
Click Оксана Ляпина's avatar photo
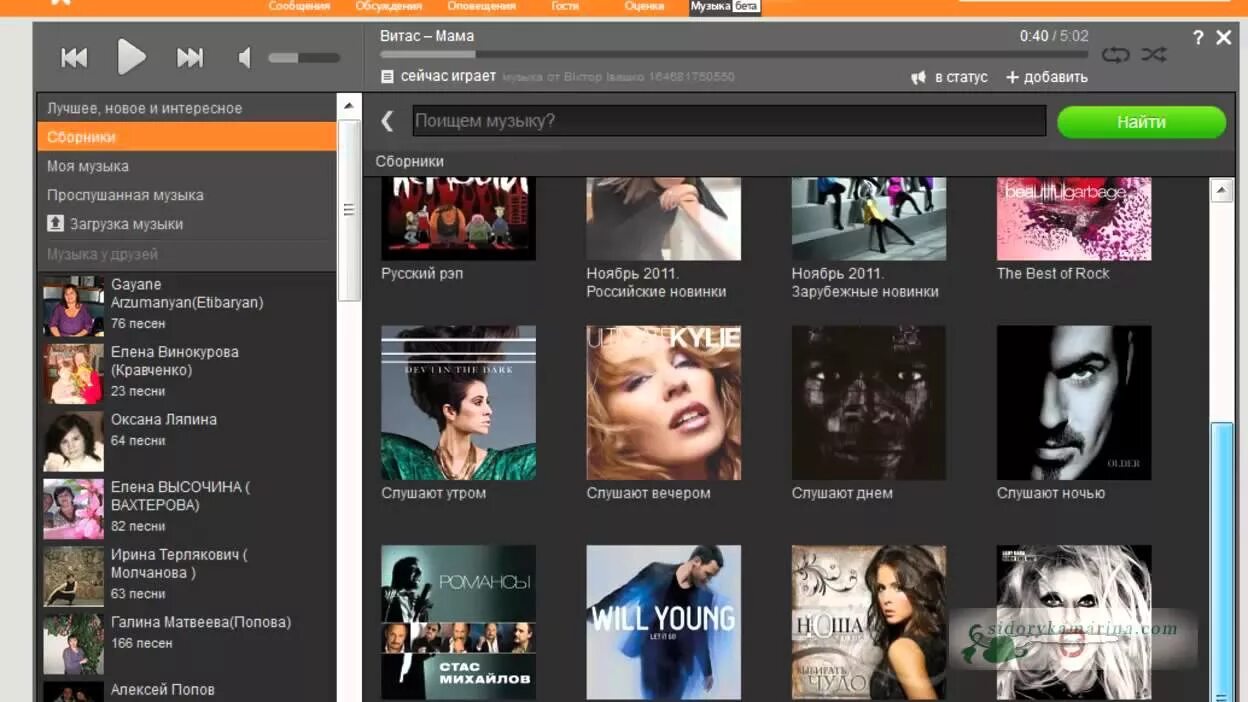click(73, 441)
